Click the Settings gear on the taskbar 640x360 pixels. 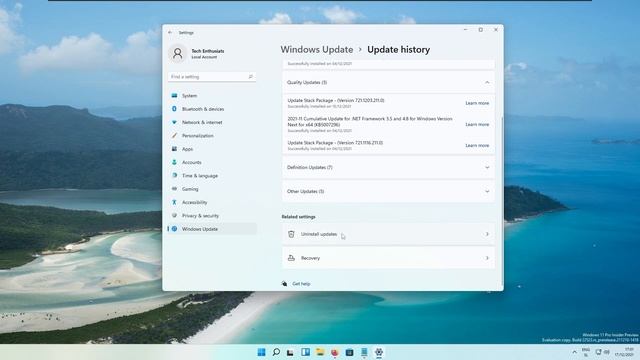point(379,352)
